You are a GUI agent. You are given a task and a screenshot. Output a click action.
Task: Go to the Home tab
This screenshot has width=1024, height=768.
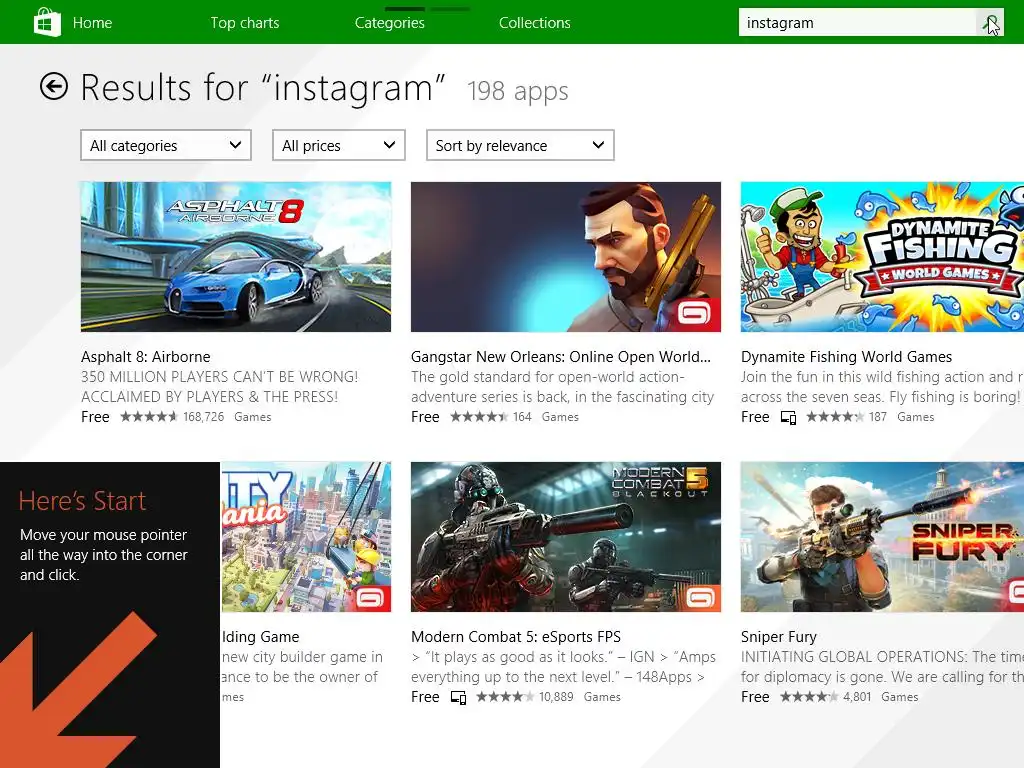[x=92, y=23]
